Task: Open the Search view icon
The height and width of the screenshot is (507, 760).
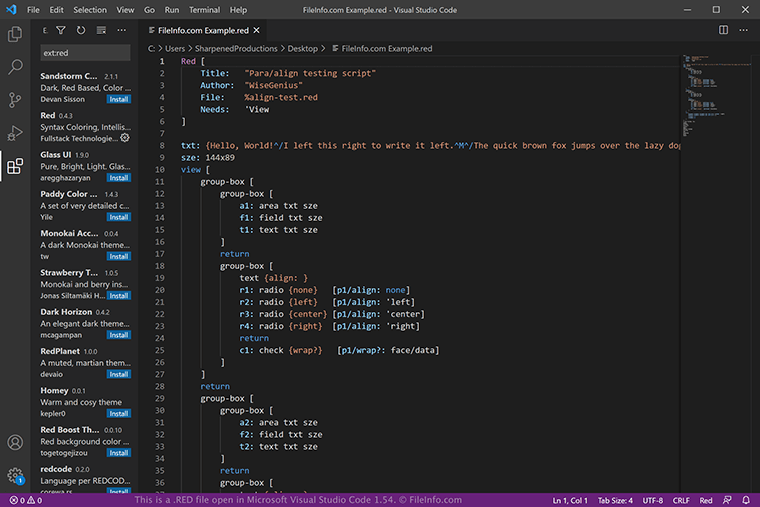Action: tap(15, 68)
